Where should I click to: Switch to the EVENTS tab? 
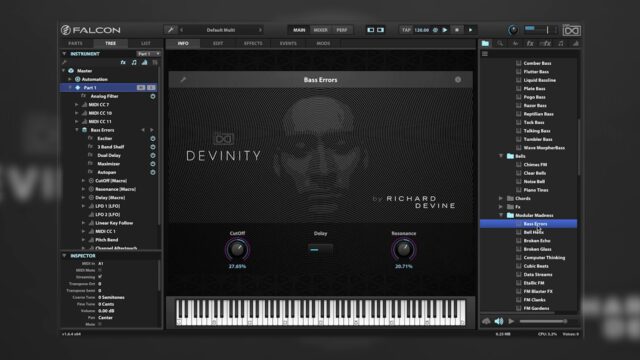[288, 43]
